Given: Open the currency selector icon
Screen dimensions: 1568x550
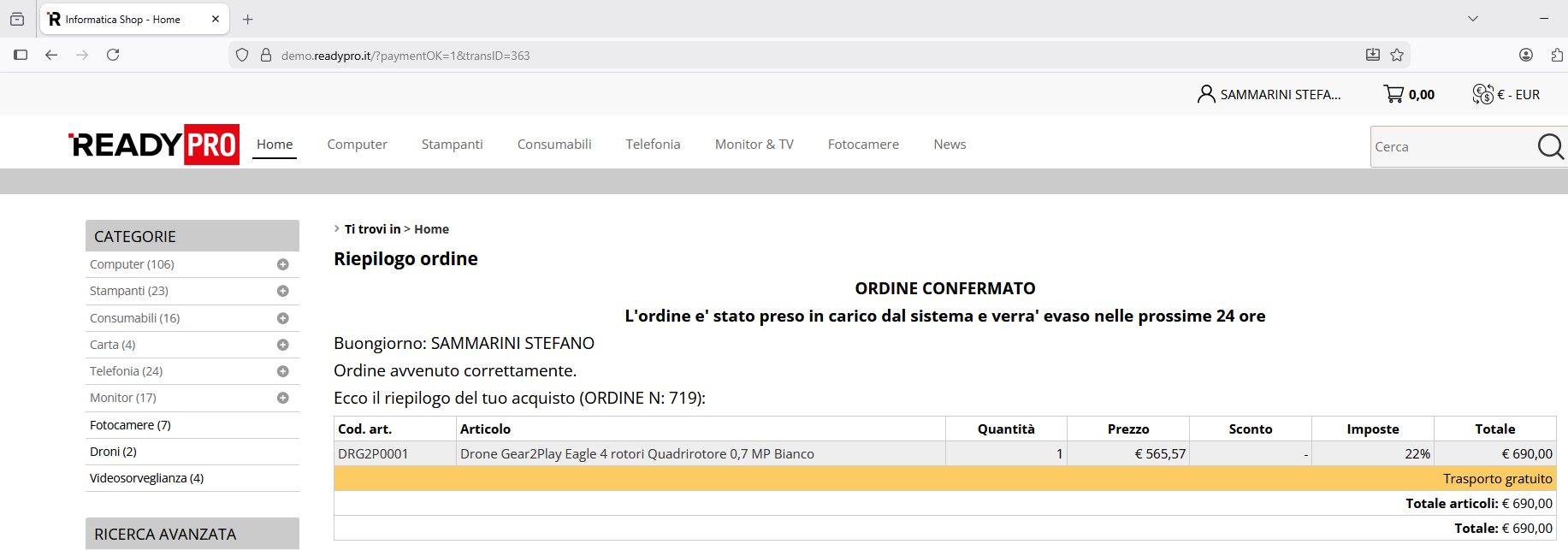Looking at the screenshot, I should tap(1482, 94).
